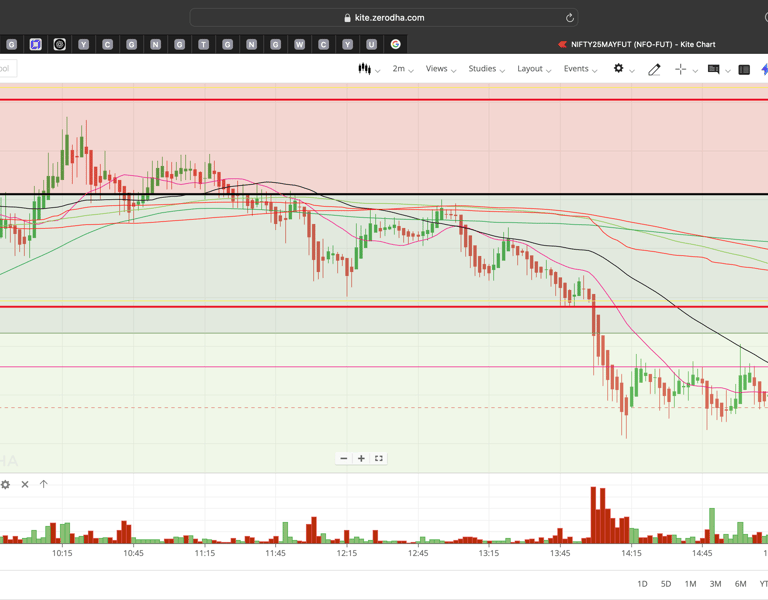Screen dimensions: 768x600
Task: Activate the pencil drawing tool
Action: point(654,70)
